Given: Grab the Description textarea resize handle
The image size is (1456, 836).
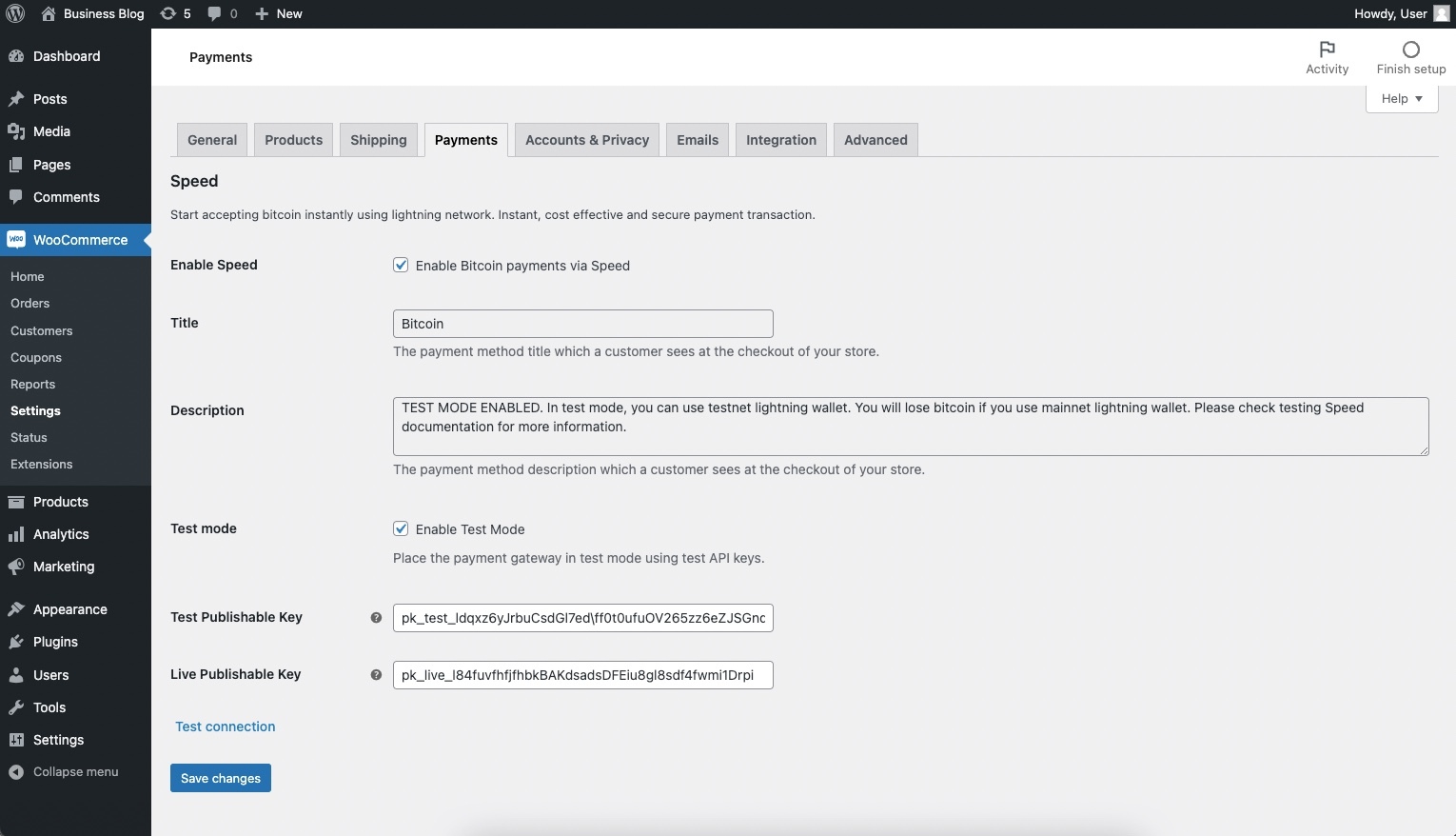Looking at the screenshot, I should click(x=1424, y=450).
